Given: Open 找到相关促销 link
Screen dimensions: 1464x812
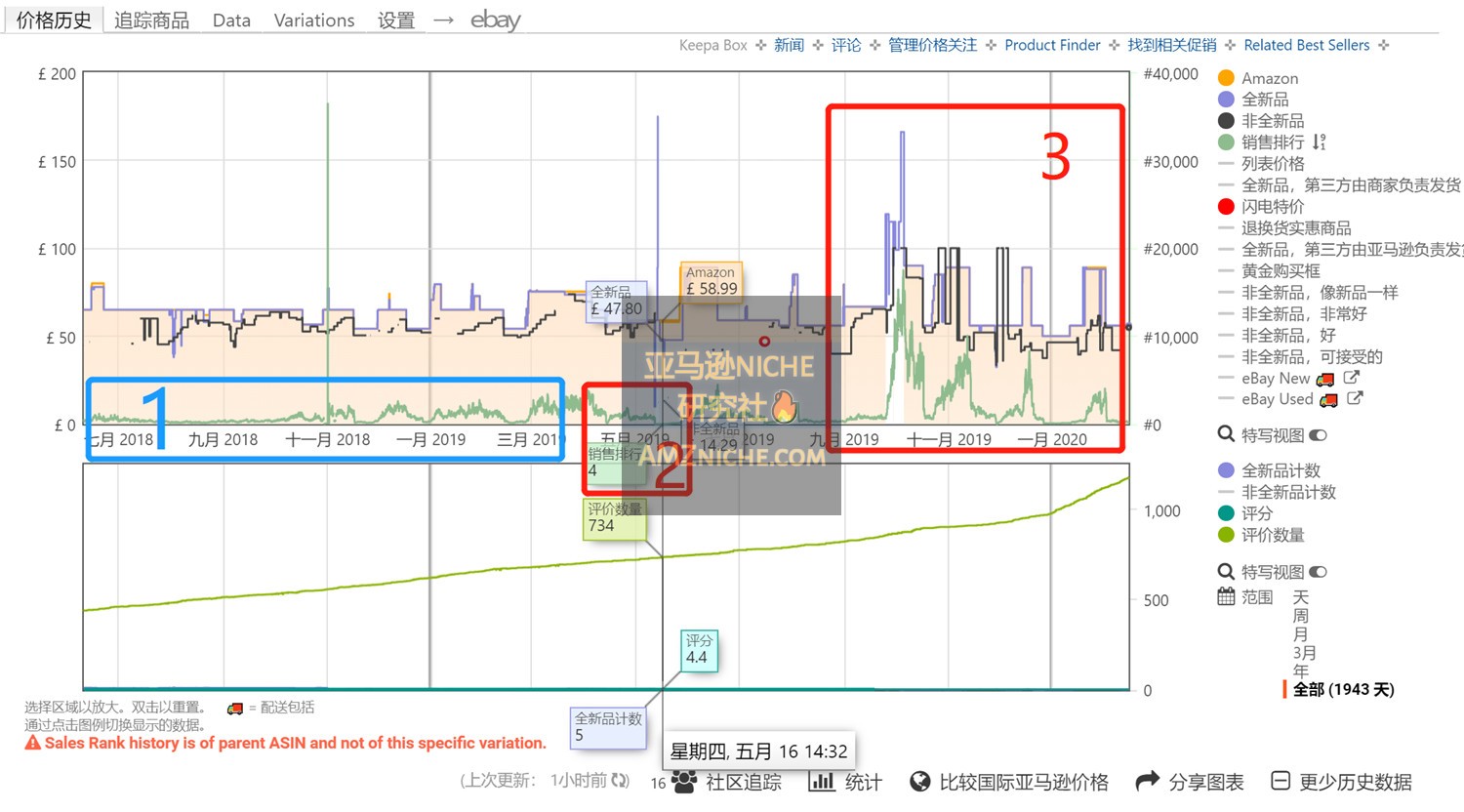Looking at the screenshot, I should pos(1172,45).
